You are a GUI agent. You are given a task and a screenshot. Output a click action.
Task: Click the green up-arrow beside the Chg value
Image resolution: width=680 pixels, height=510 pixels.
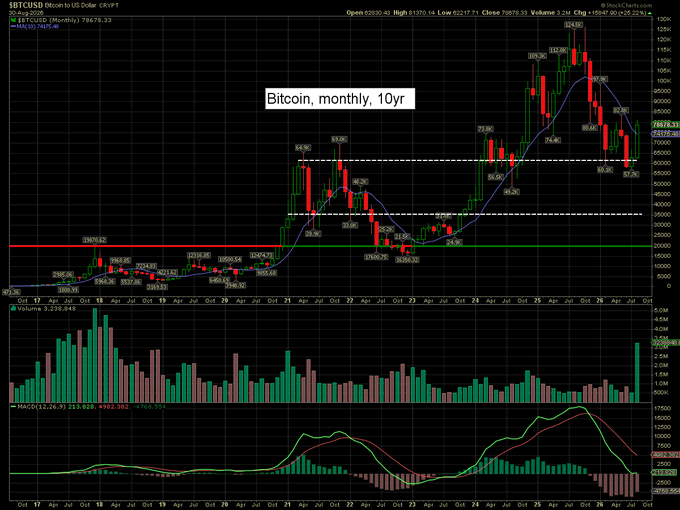pos(650,13)
